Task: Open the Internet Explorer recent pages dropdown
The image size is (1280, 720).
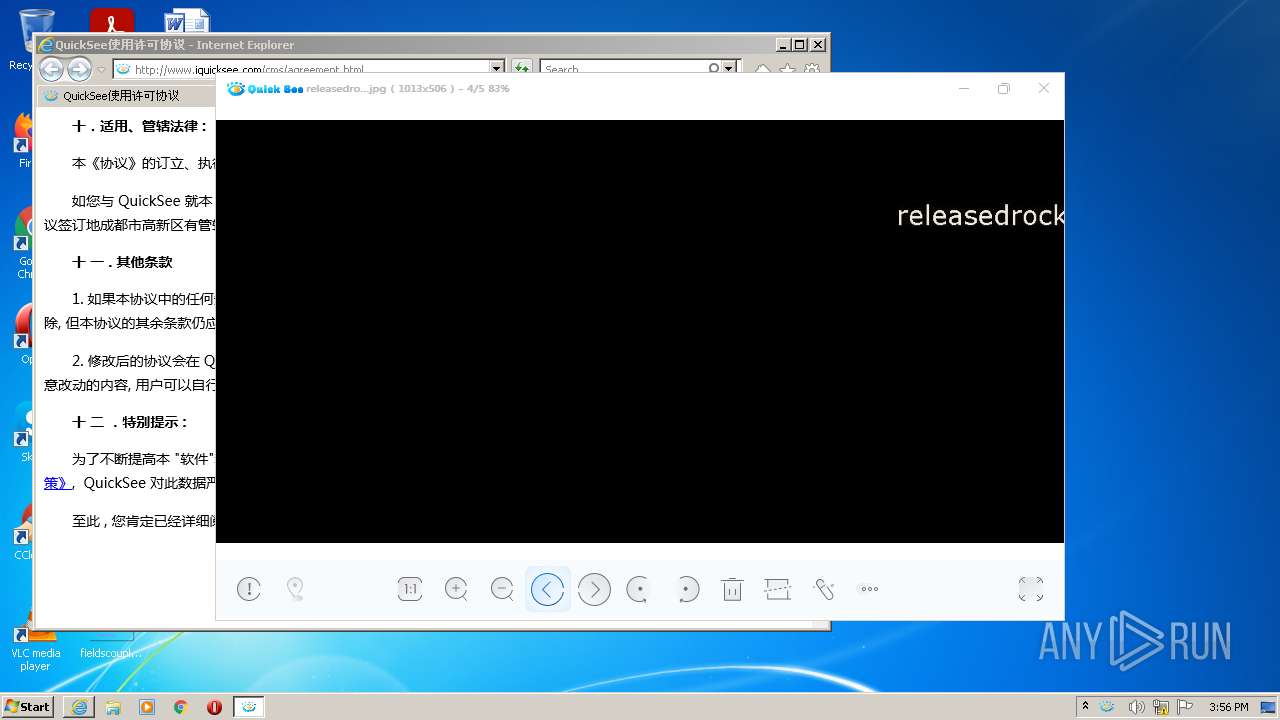Action: [101, 70]
